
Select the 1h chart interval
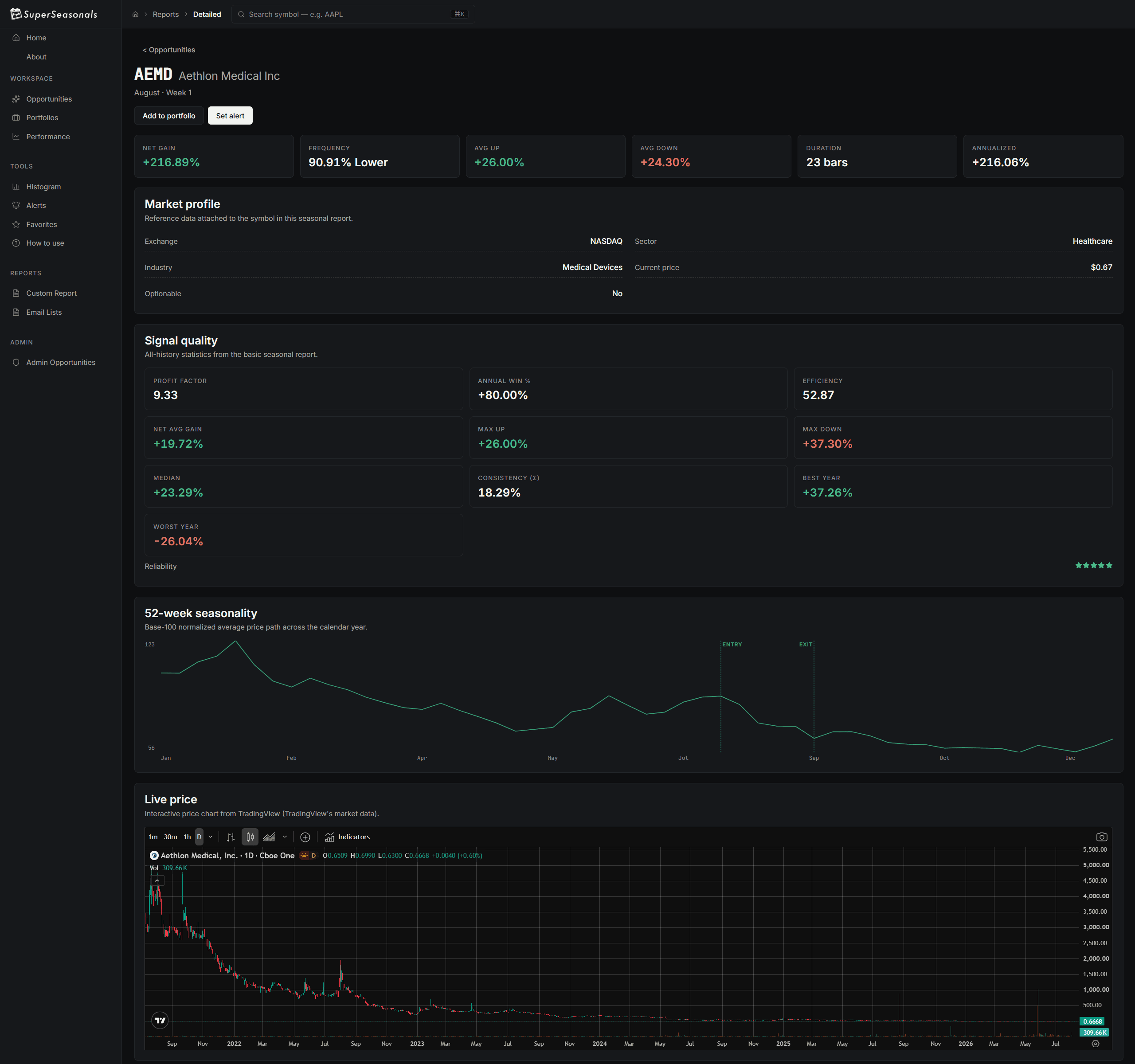187,837
